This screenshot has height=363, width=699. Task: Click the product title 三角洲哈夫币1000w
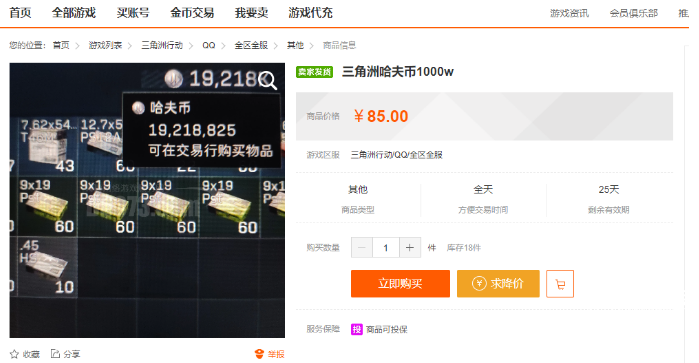398,72
